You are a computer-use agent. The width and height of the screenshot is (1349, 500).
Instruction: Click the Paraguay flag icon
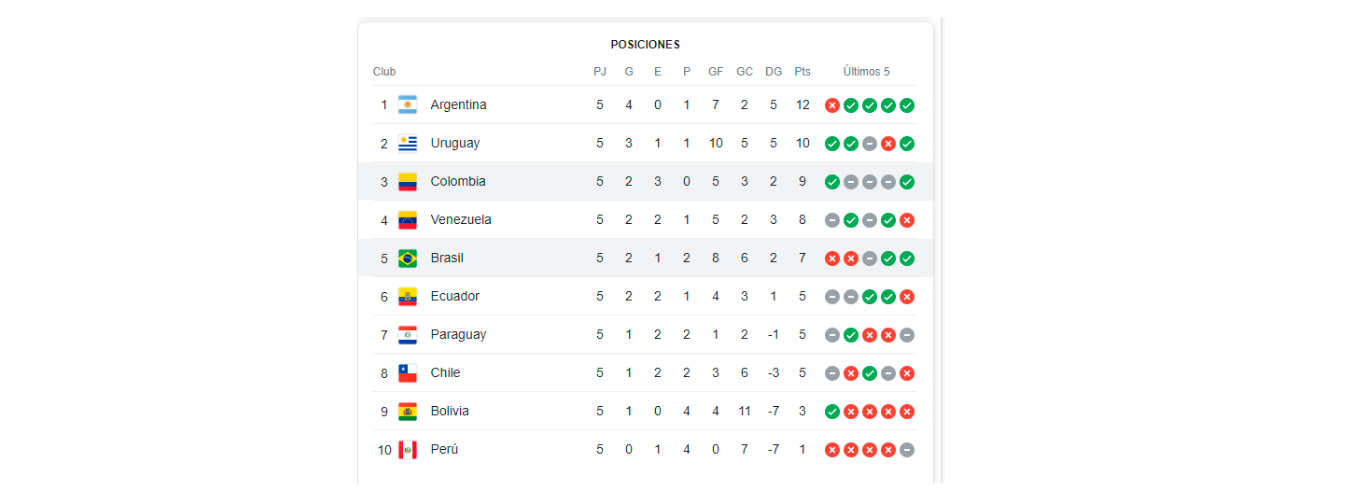point(407,335)
